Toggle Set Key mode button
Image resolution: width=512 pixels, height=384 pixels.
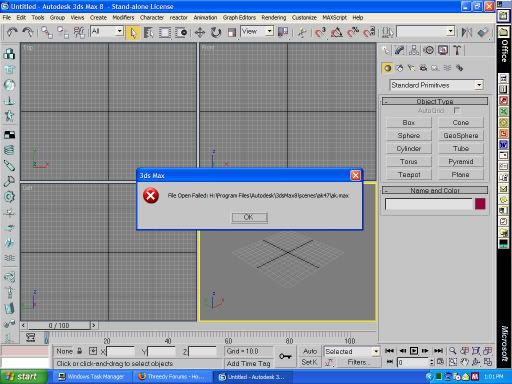click(x=310, y=362)
